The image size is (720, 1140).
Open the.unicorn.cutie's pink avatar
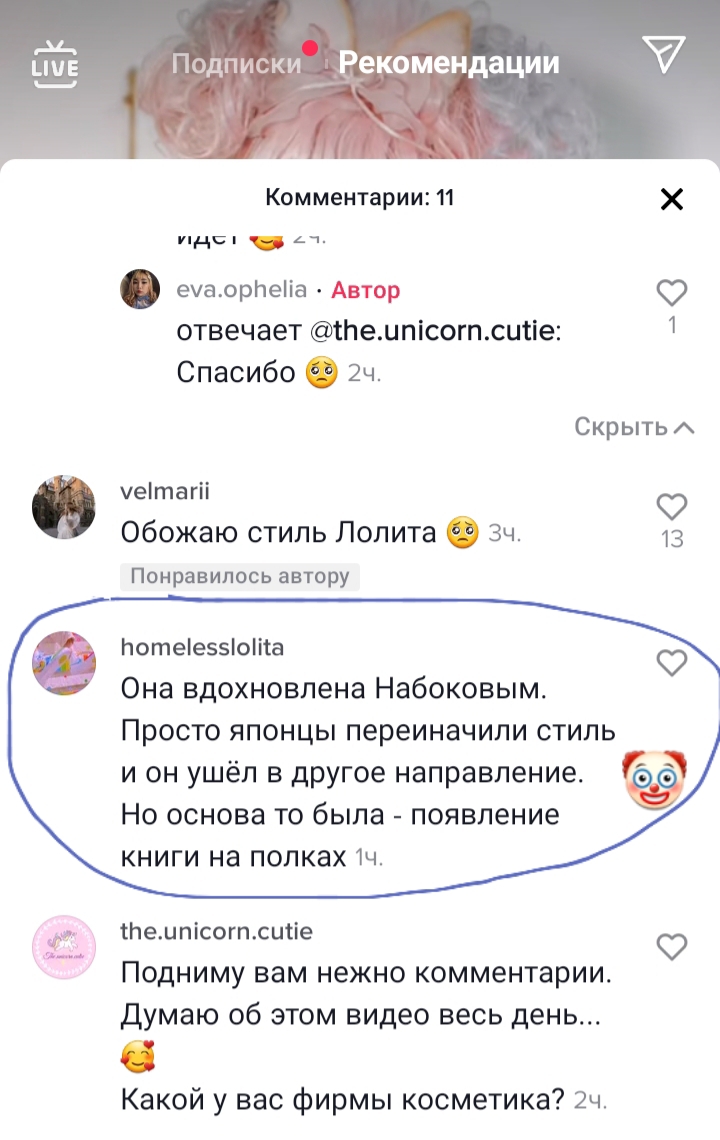[64, 947]
